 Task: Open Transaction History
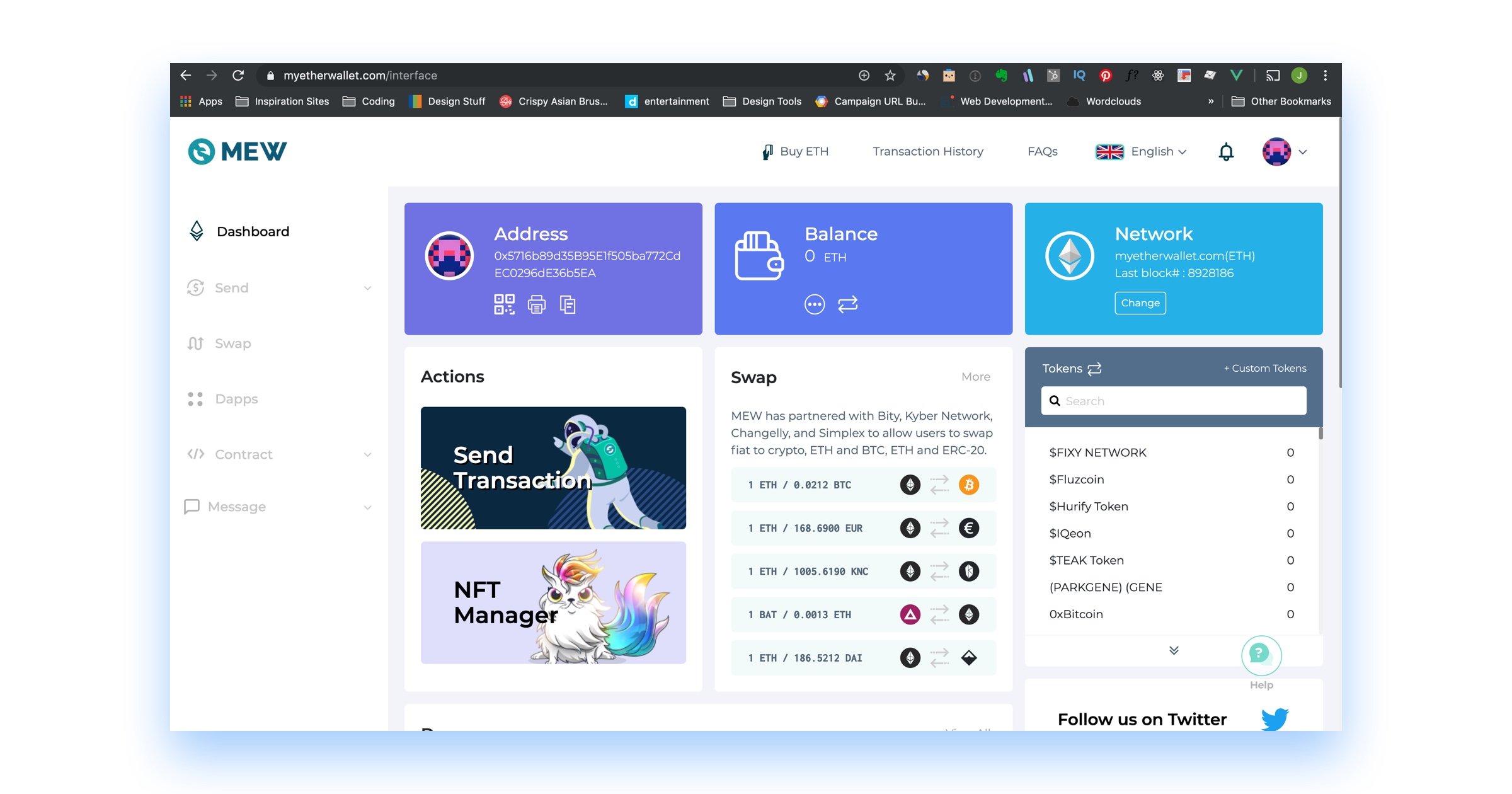[928, 152]
